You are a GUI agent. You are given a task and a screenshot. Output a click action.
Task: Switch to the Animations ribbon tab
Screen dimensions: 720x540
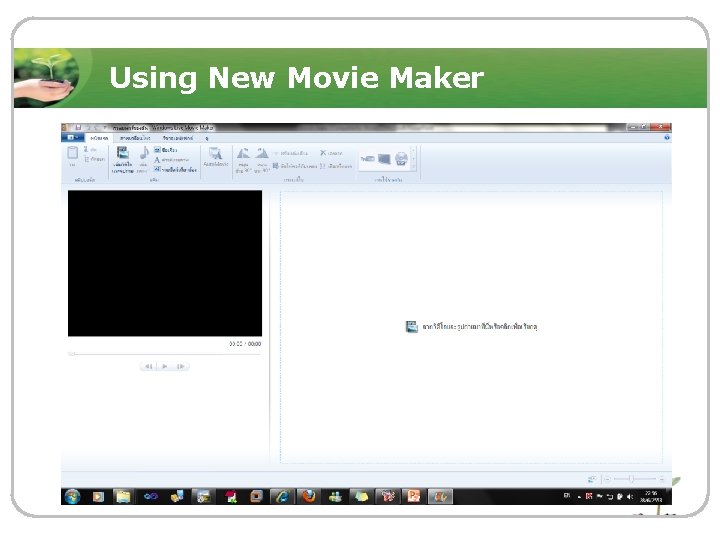(135, 138)
